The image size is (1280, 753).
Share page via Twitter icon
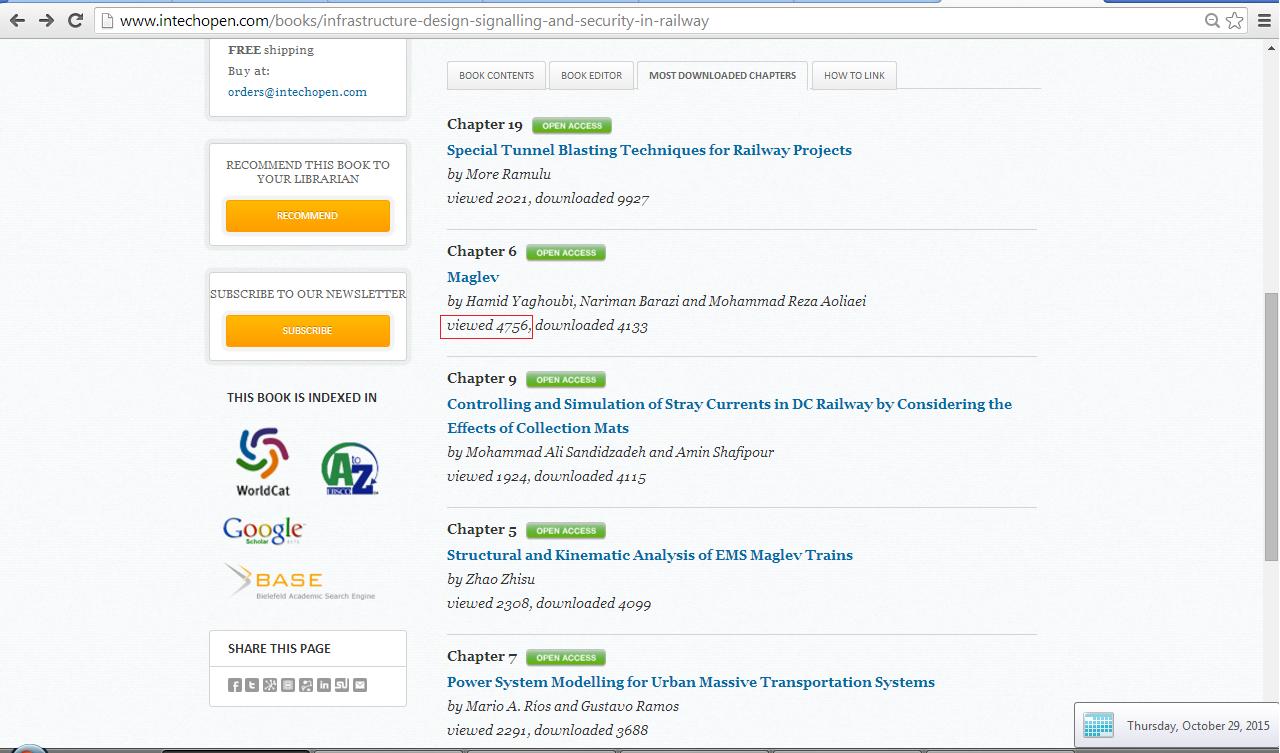[252, 685]
